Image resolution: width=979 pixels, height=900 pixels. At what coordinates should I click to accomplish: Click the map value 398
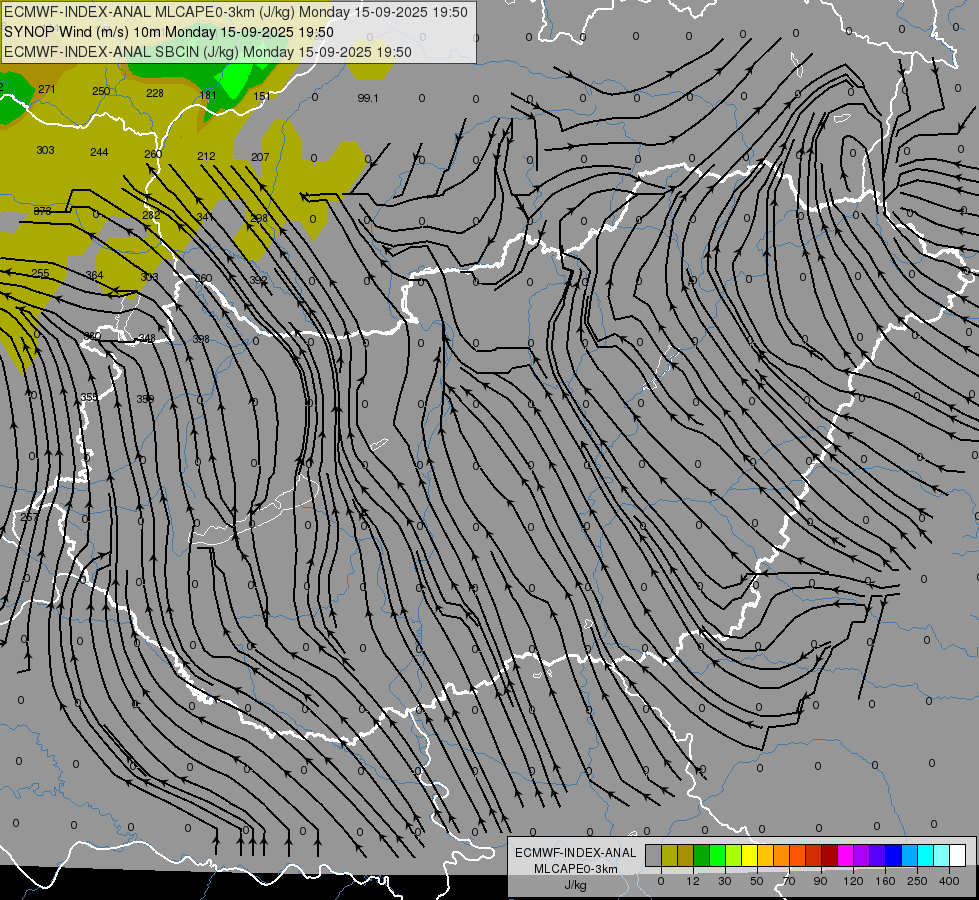point(201,339)
